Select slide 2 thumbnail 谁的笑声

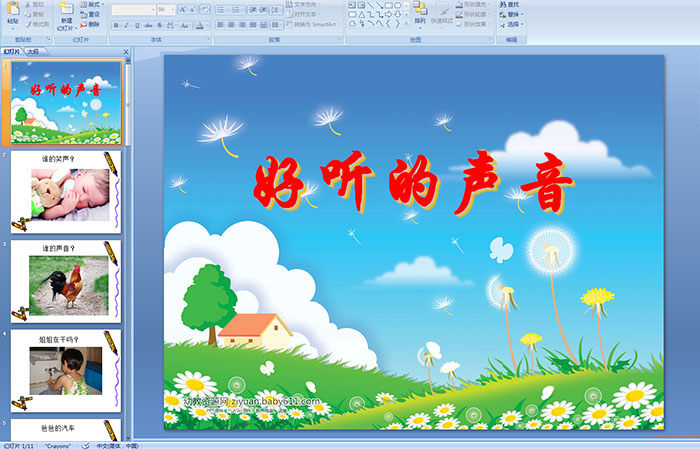66,192
